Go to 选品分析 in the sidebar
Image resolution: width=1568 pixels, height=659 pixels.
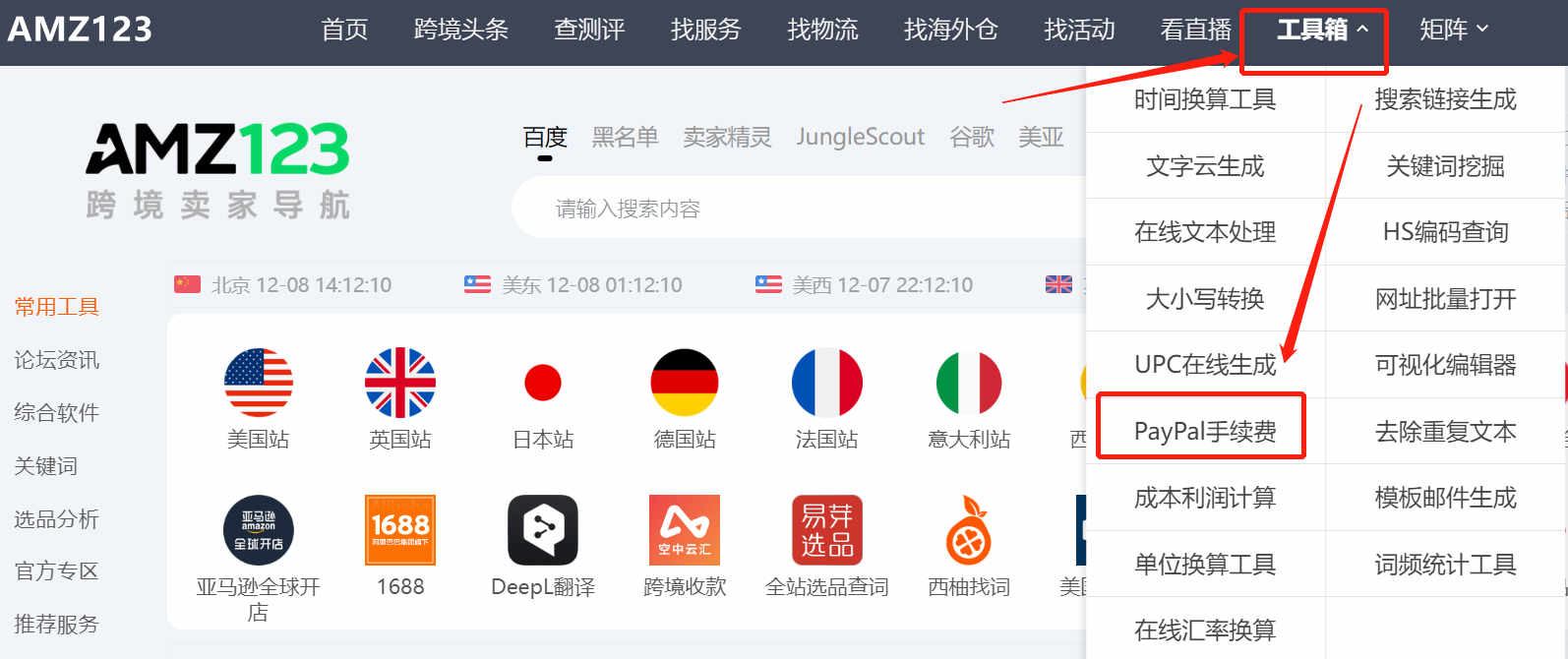coord(56,518)
